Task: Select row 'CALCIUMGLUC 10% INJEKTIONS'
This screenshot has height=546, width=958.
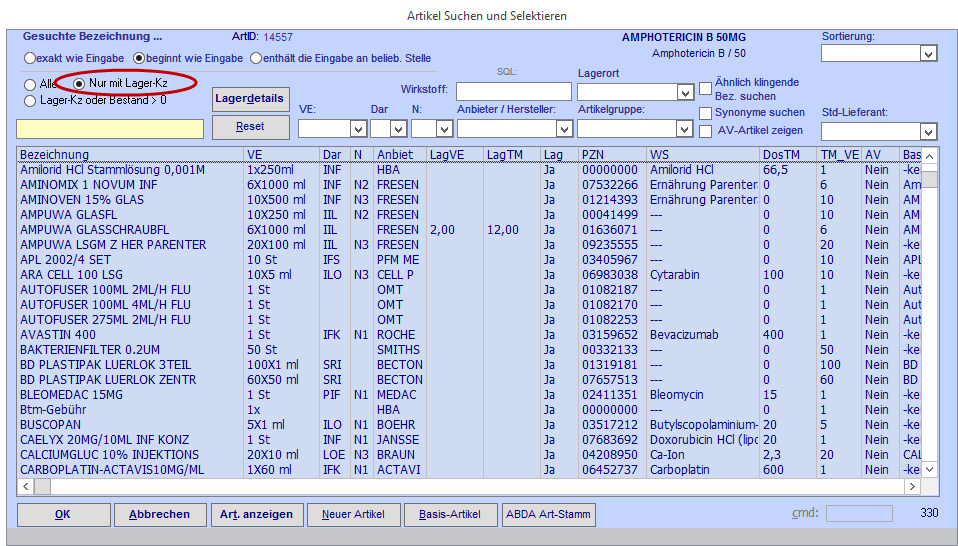Action: [469, 455]
